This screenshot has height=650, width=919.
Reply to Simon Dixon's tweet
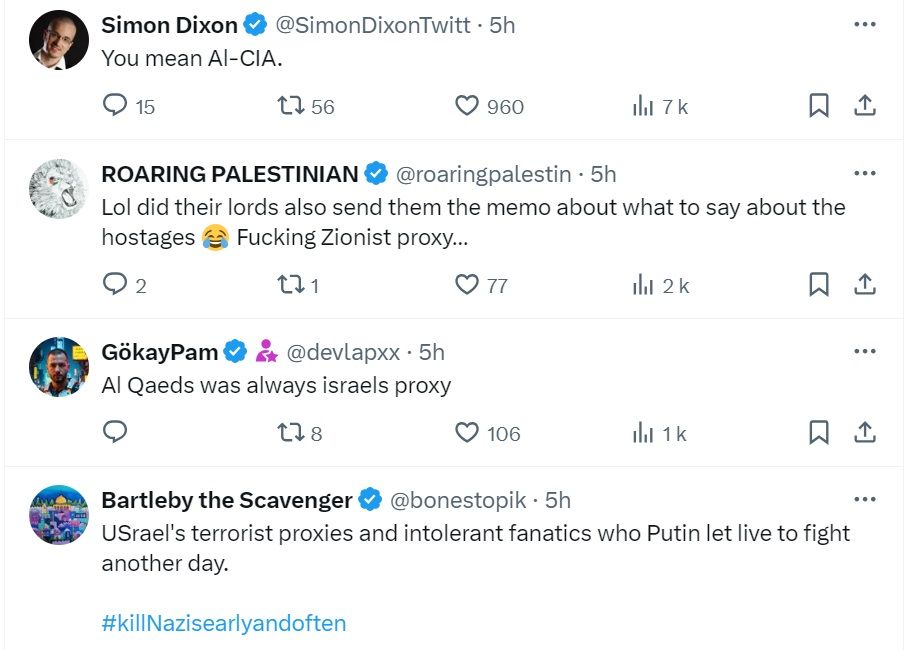pyautogui.click(x=116, y=105)
